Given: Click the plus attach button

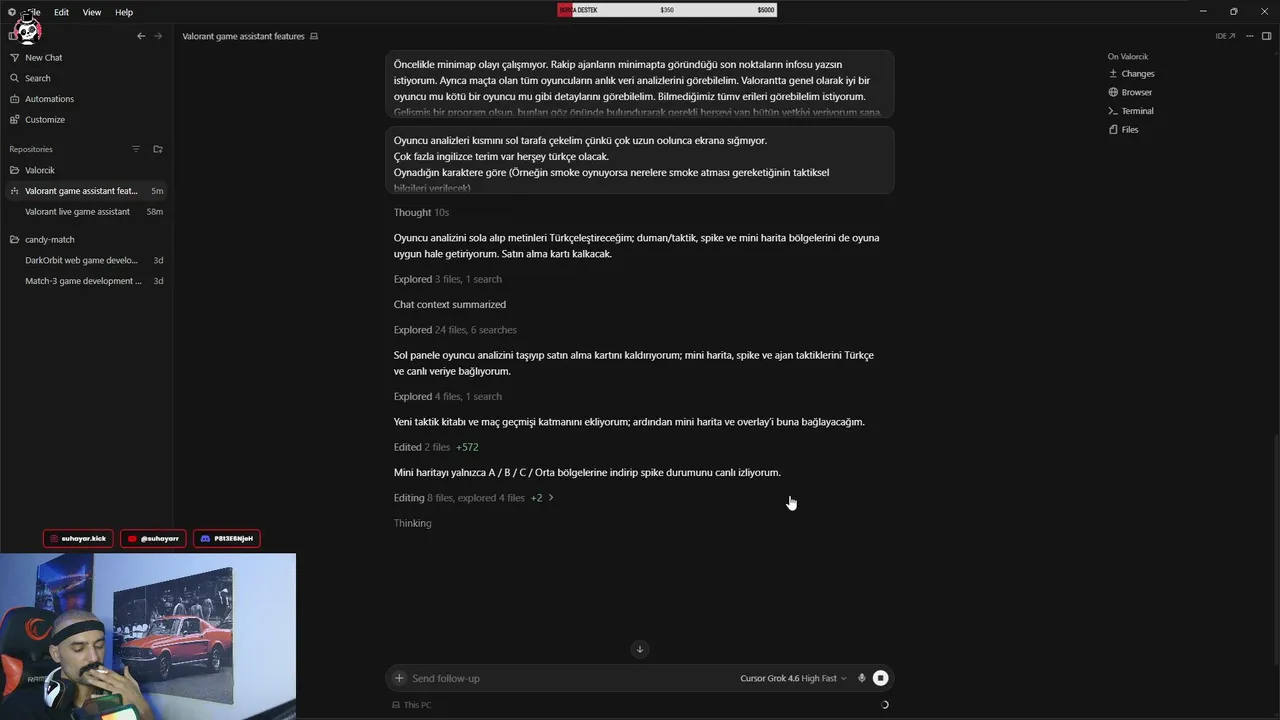Looking at the screenshot, I should tap(399, 678).
